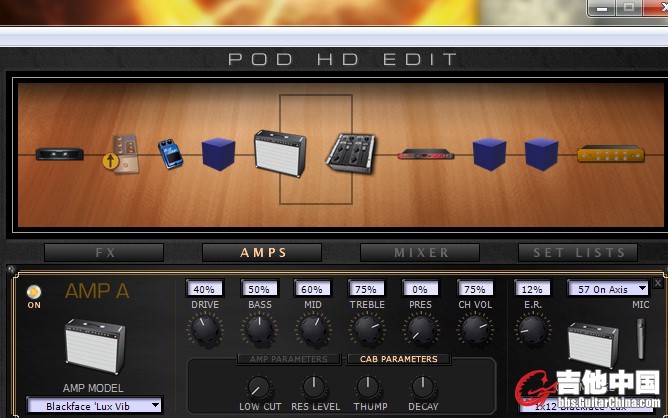Switch to the AMPS tab
The width and height of the screenshot is (668, 418).
pyautogui.click(x=262, y=253)
